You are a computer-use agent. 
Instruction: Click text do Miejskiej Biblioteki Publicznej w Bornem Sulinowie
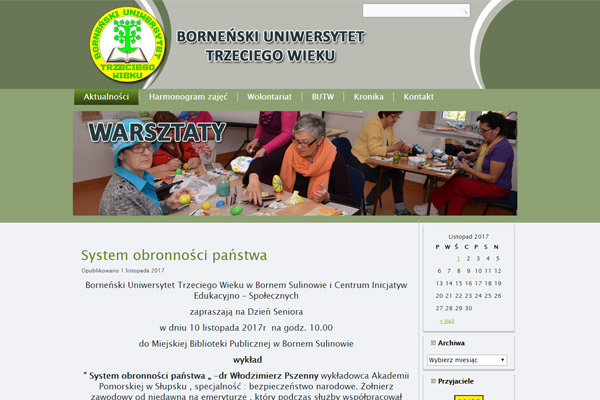coord(246,344)
